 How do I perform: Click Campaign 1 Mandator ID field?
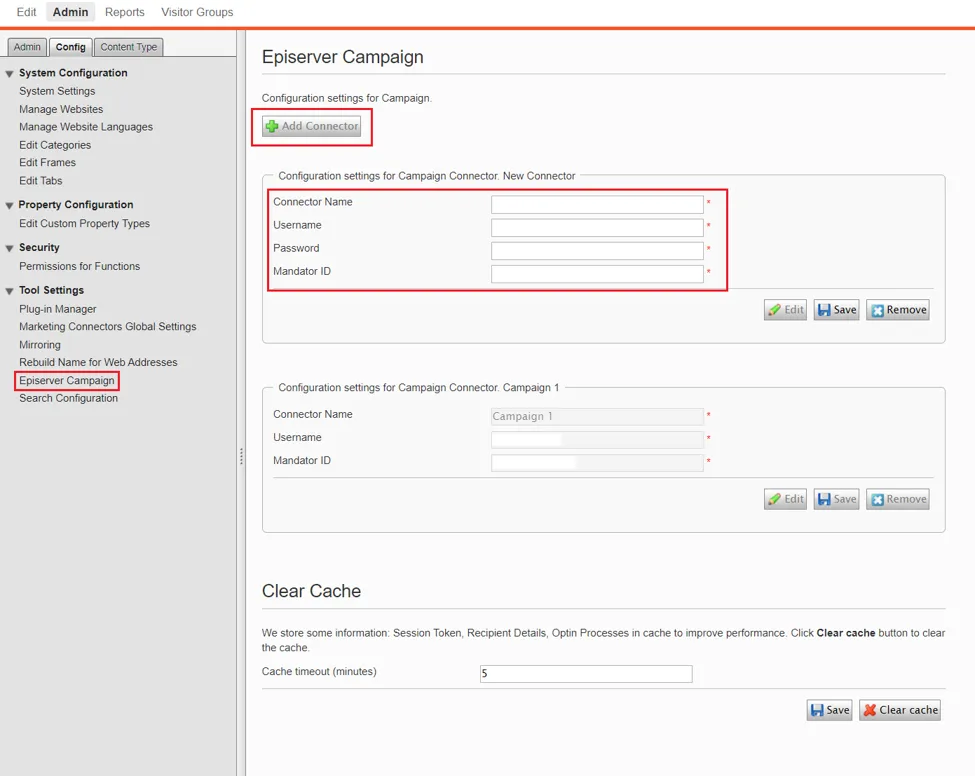pyautogui.click(x=597, y=463)
